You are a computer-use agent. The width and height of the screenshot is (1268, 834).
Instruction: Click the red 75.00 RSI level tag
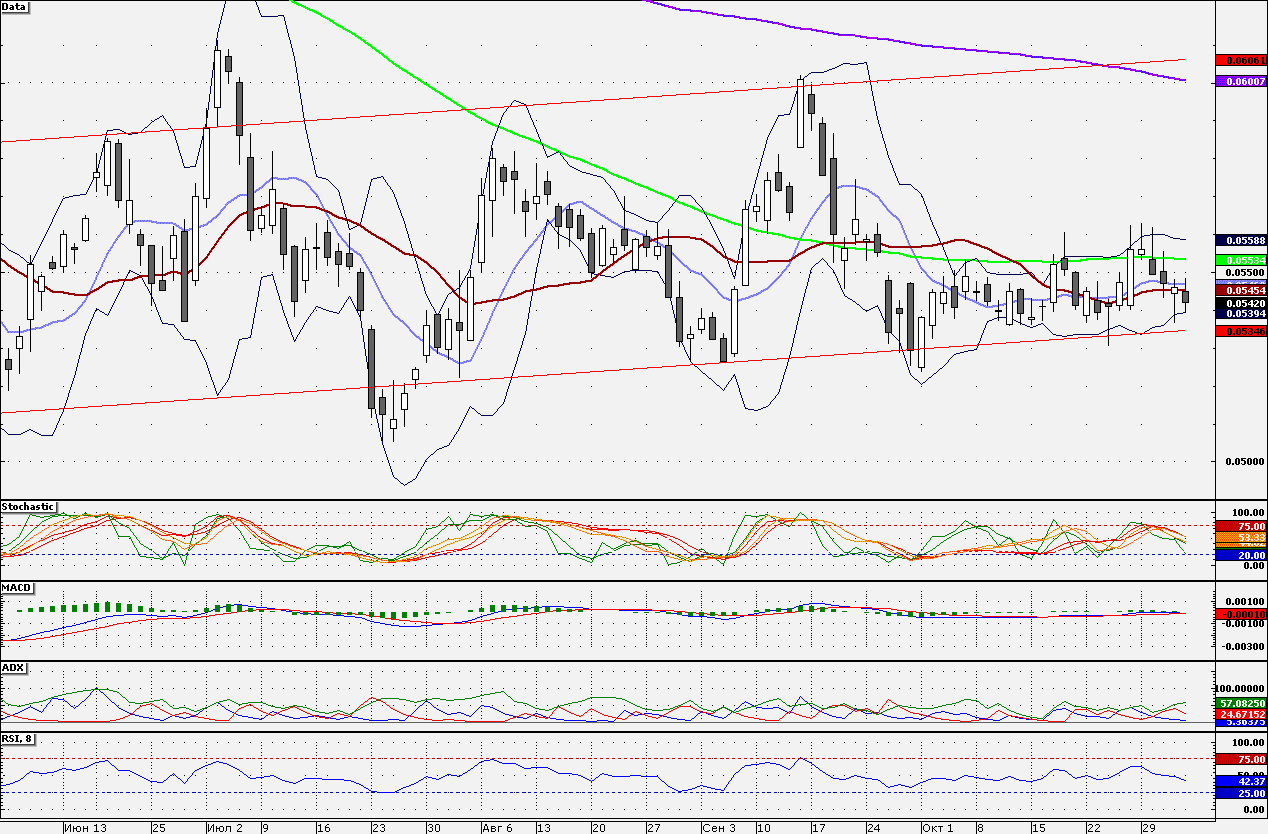pos(1240,759)
